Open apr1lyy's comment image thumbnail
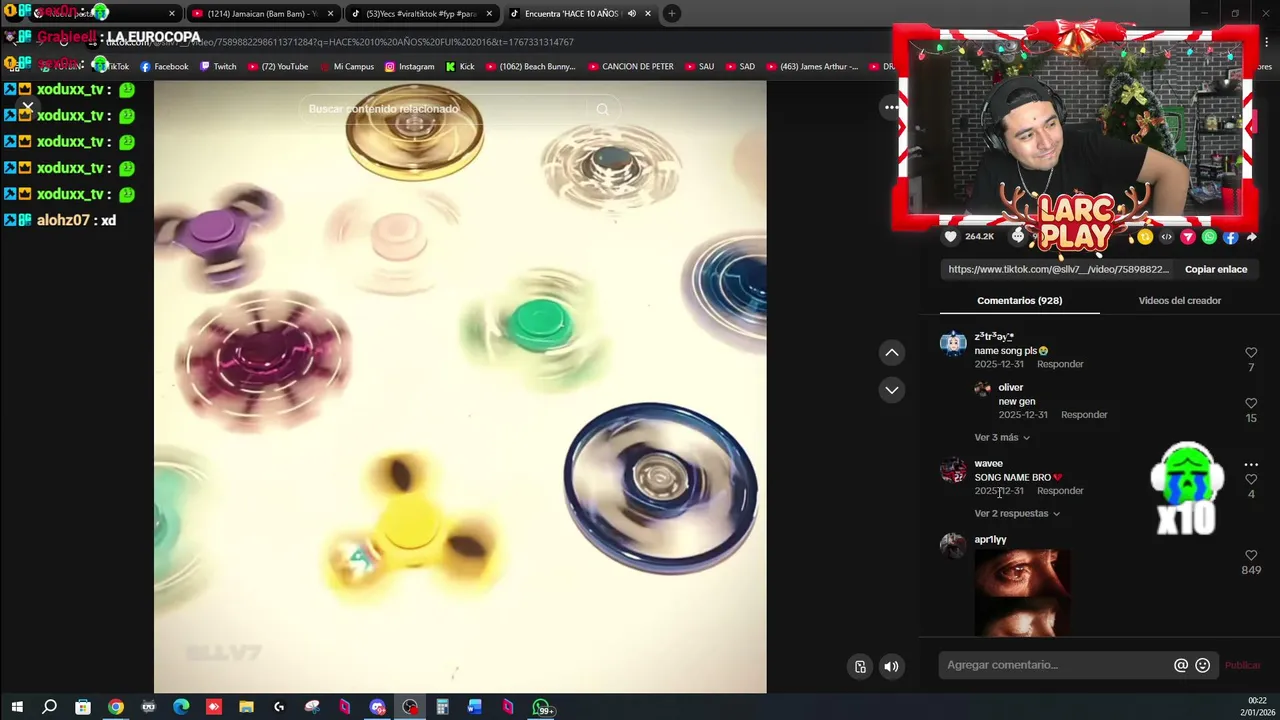This screenshot has height=720, width=1280. (x=1022, y=592)
